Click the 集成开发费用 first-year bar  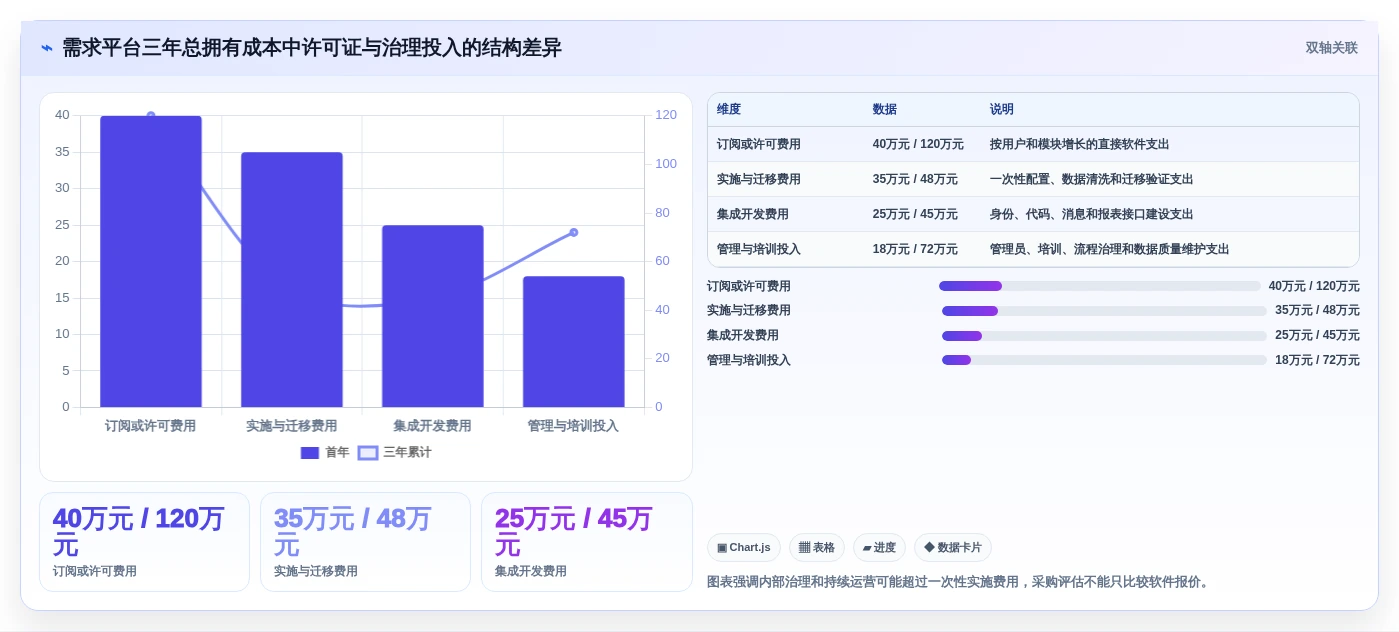433,316
